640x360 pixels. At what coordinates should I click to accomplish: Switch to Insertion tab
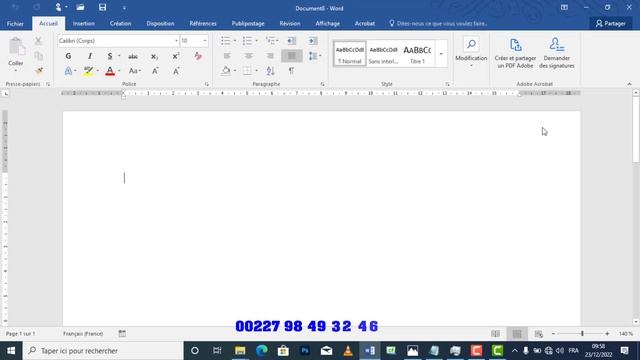click(84, 24)
